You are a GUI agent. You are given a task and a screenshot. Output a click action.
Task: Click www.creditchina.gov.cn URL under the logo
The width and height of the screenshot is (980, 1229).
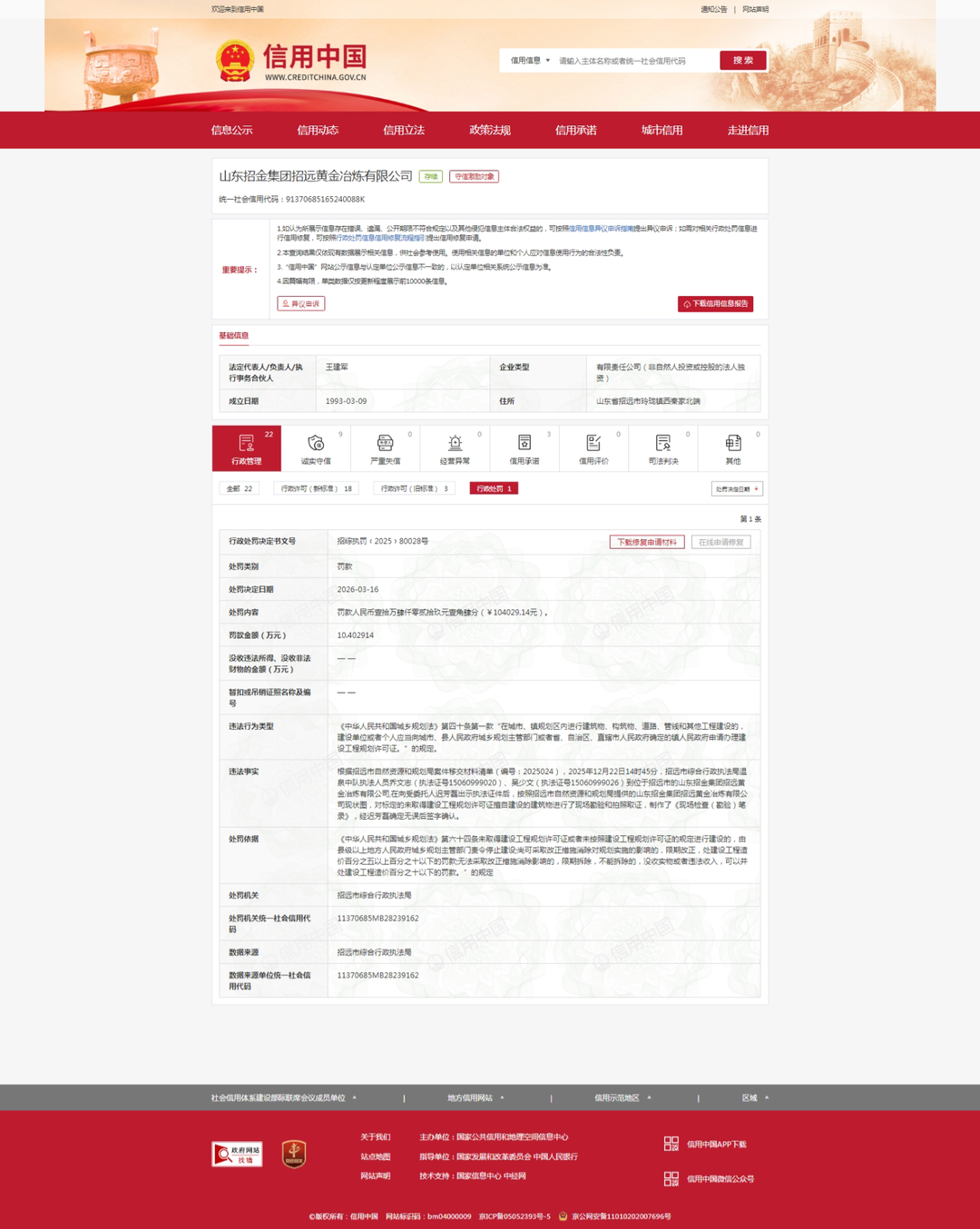click(x=316, y=77)
